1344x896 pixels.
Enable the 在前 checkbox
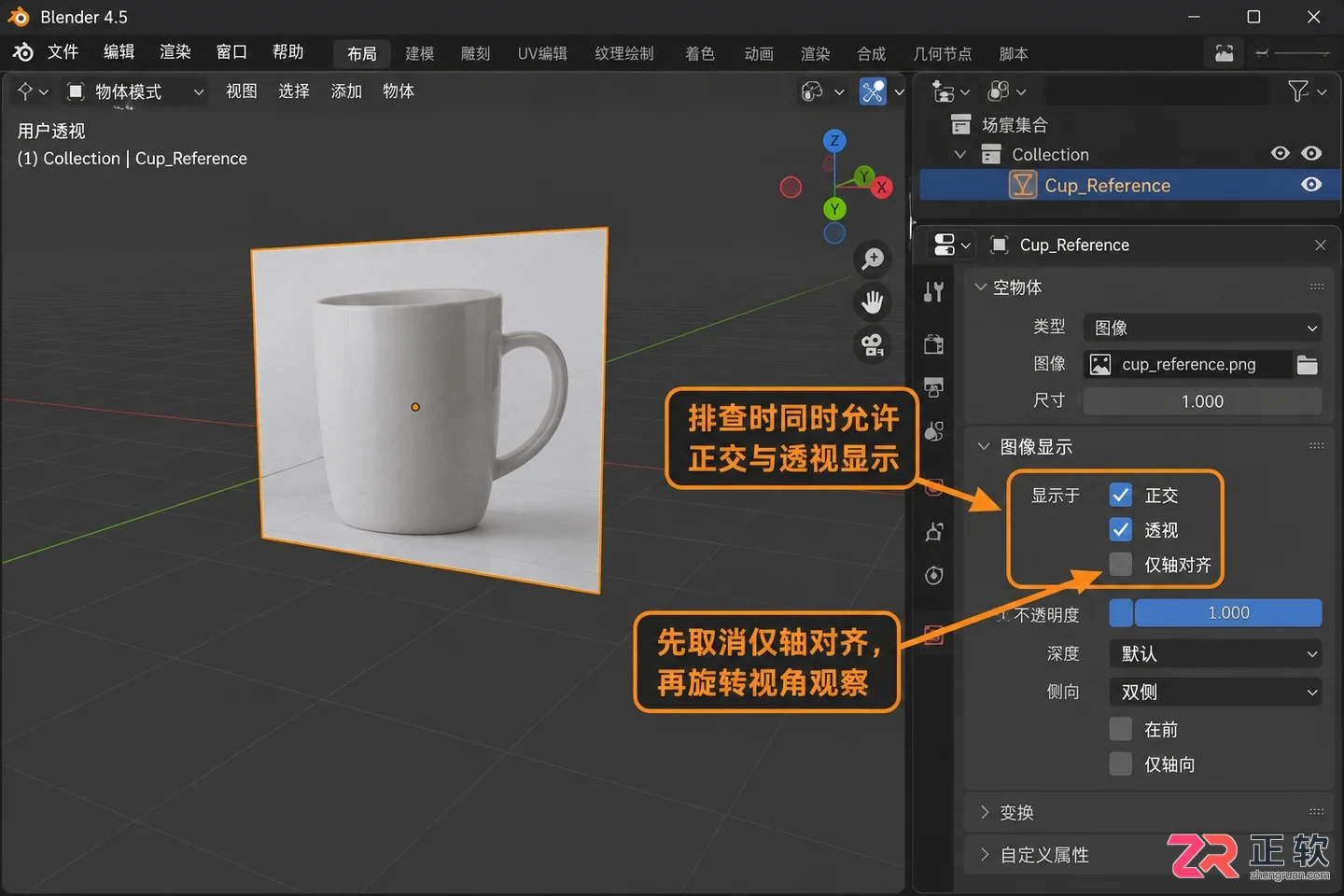point(1121,729)
